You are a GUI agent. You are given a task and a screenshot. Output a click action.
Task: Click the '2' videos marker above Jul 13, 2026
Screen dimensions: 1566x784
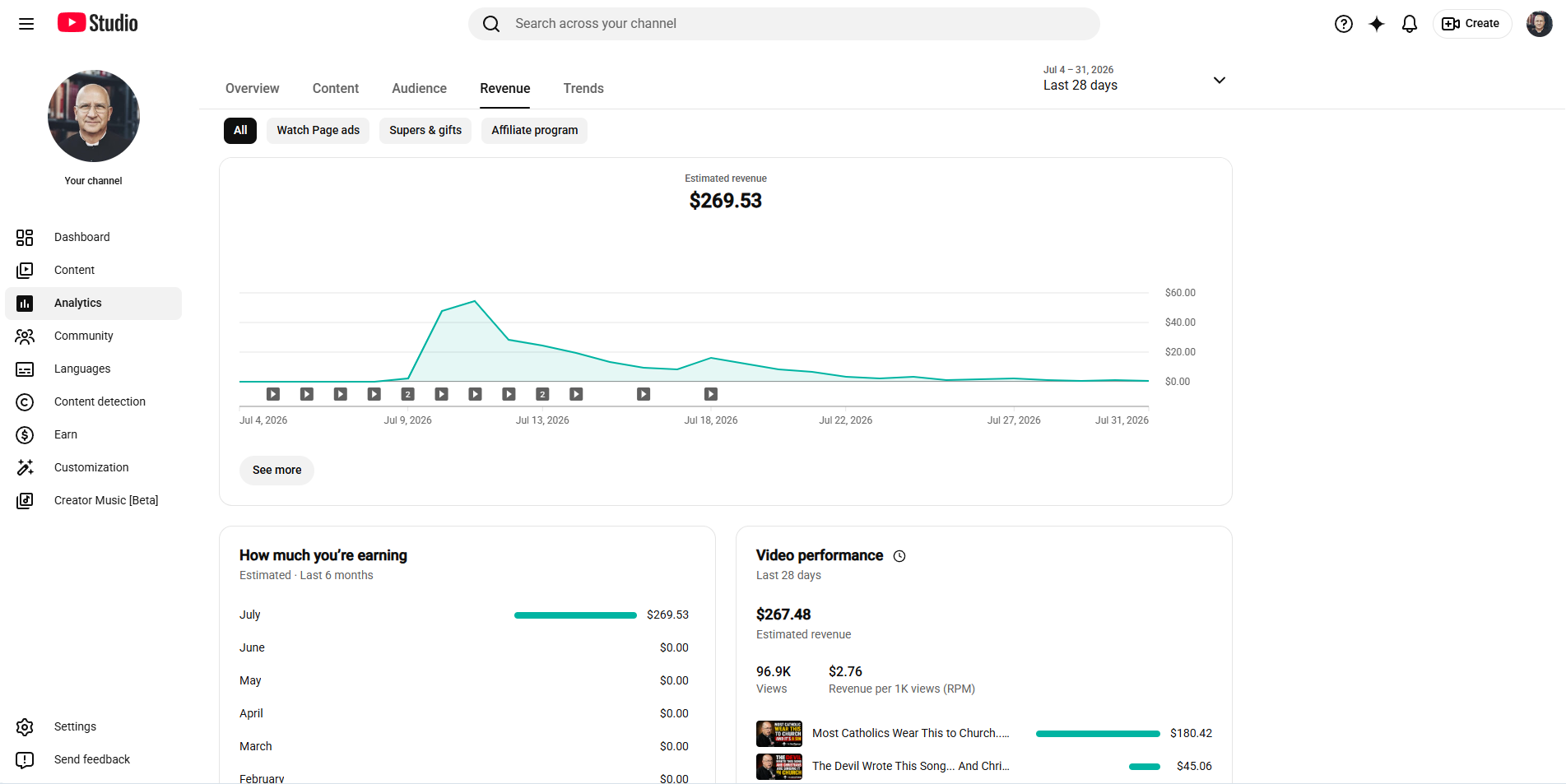tap(542, 394)
